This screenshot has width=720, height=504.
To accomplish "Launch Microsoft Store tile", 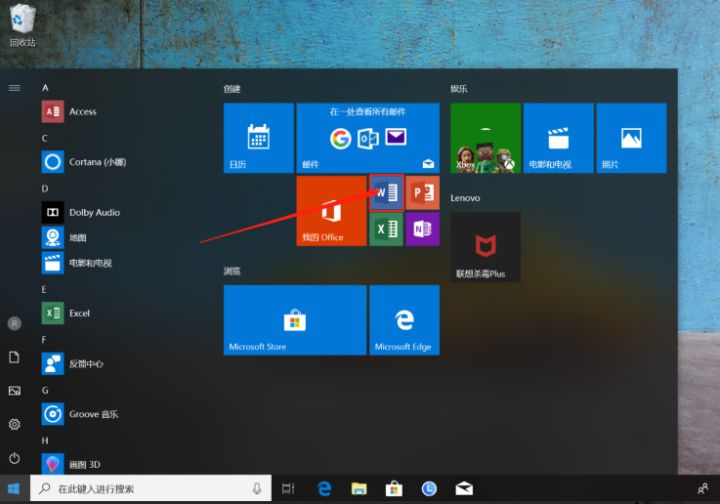I will (294, 320).
